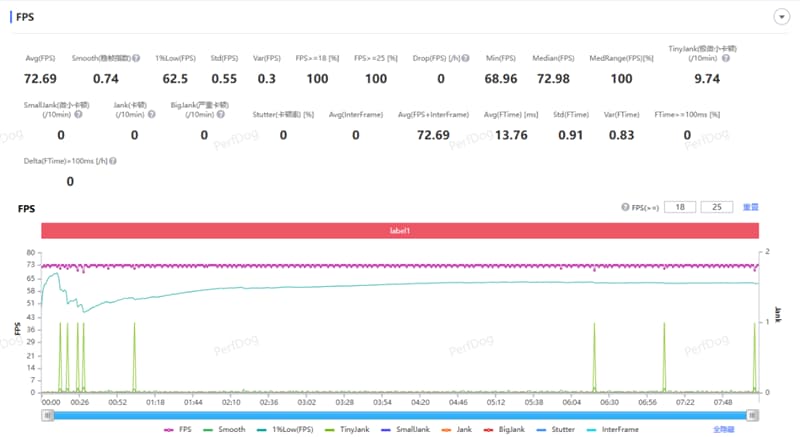The image size is (800, 437).
Task: Collapse the FPS panel with the circled arrow
Action: 781,17
